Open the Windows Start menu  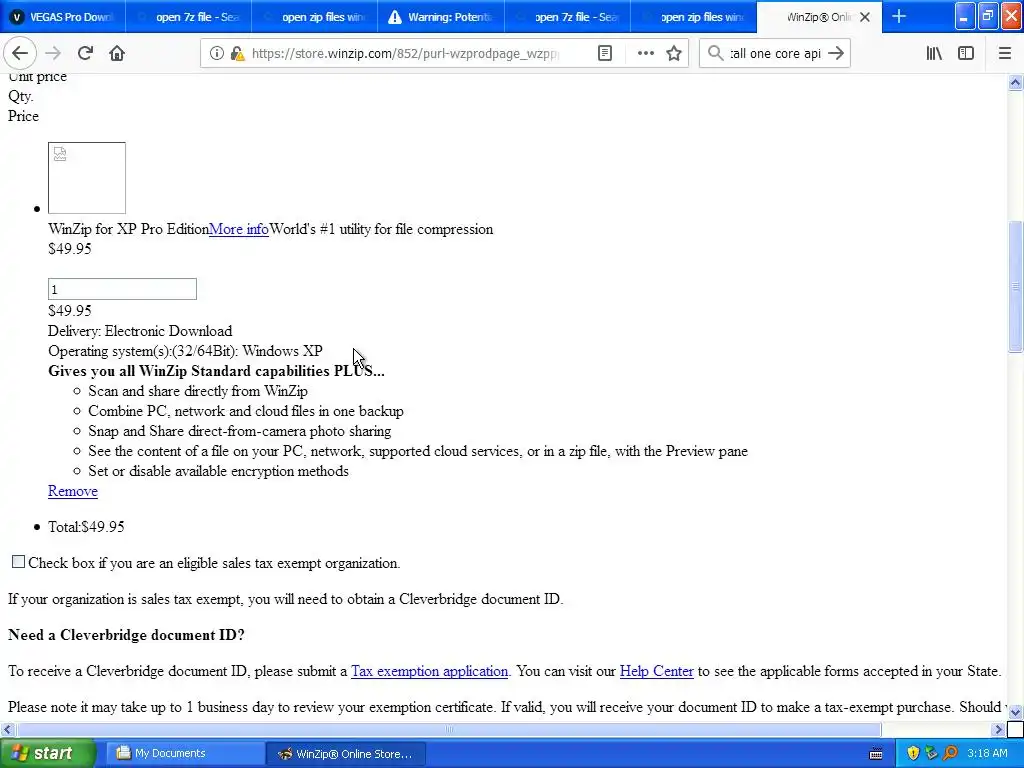click(x=47, y=754)
